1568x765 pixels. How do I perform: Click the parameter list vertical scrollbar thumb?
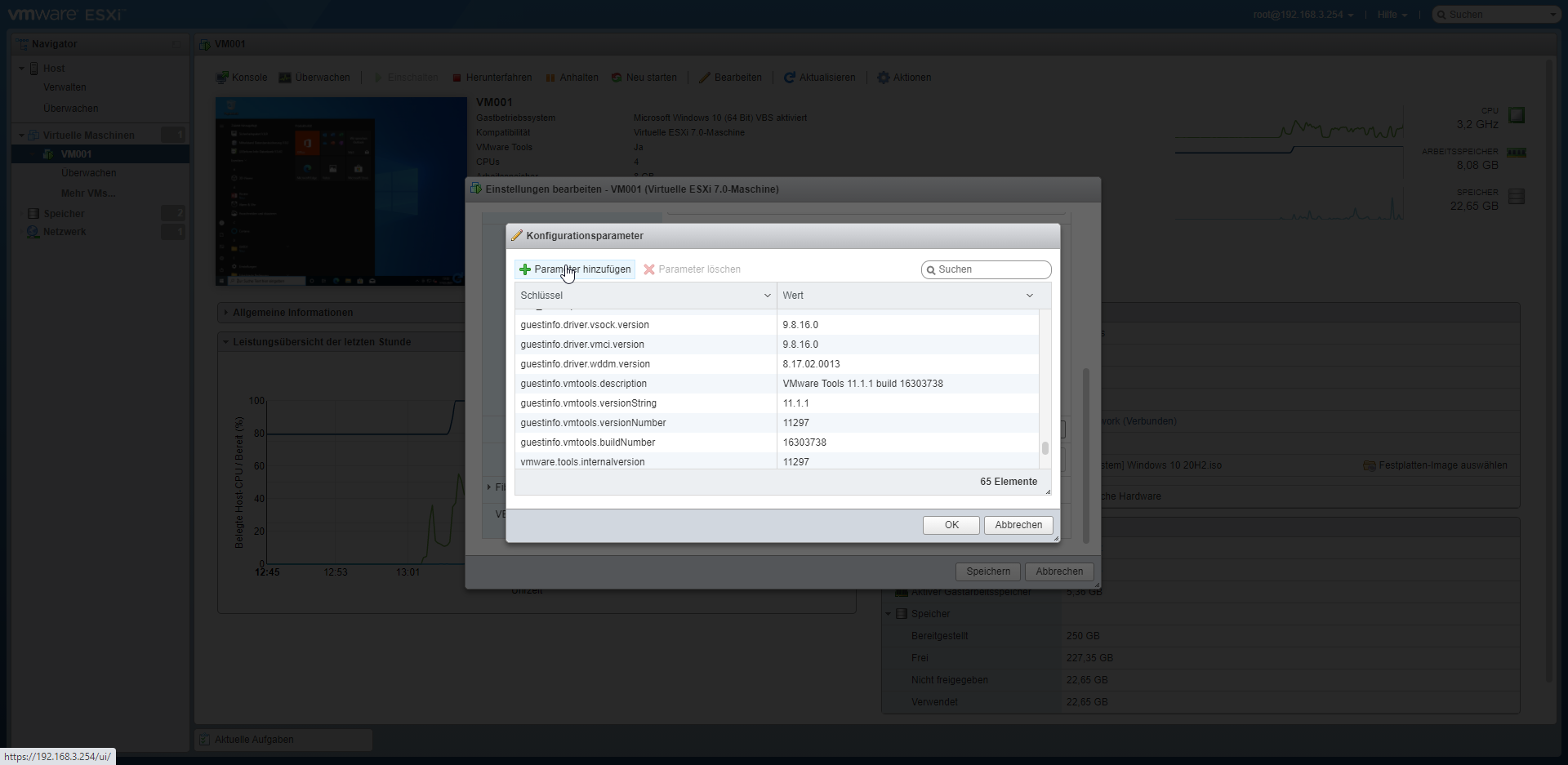click(x=1045, y=448)
